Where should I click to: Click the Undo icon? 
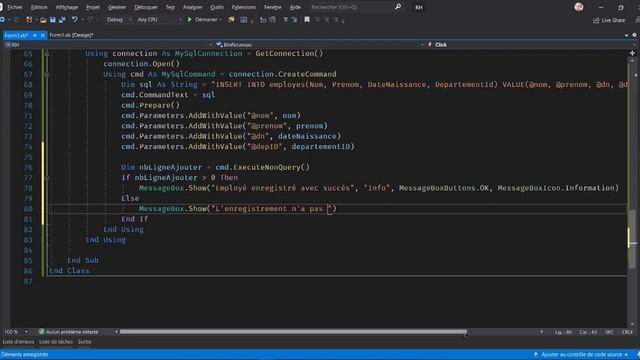[x=74, y=20]
